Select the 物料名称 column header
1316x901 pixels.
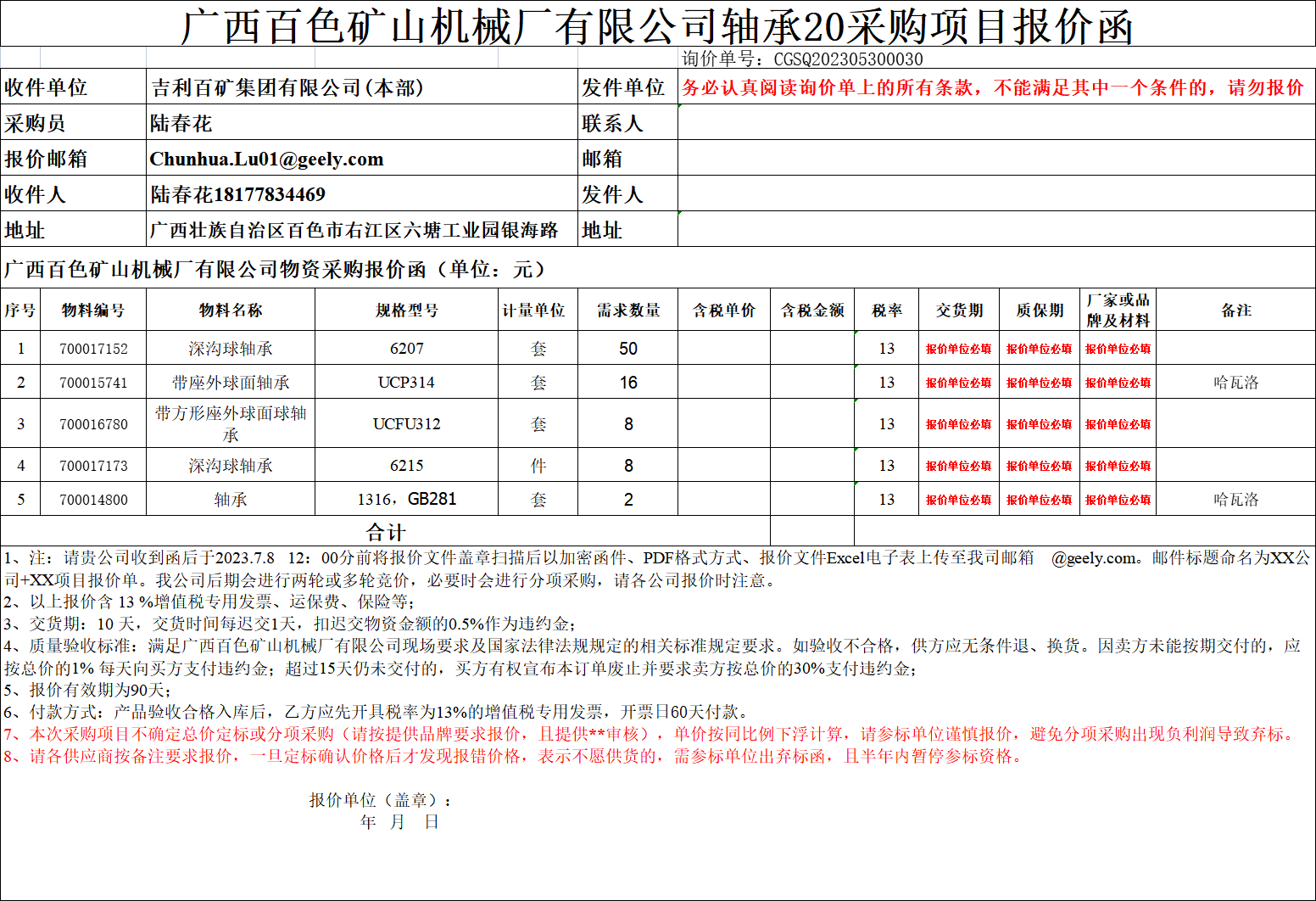[231, 311]
